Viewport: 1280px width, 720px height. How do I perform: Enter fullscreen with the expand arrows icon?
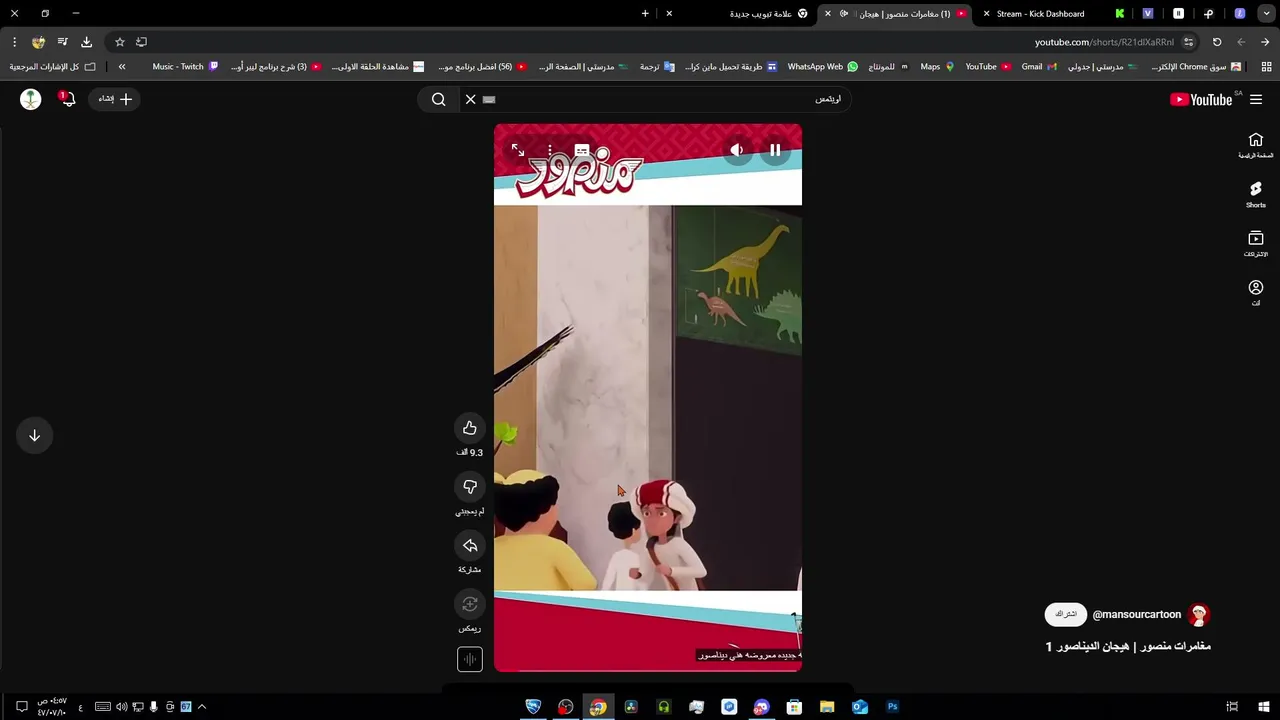tap(518, 150)
